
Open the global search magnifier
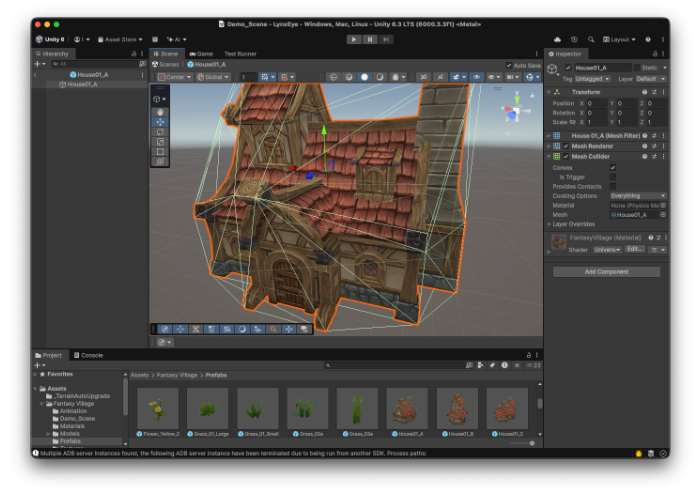pos(591,39)
